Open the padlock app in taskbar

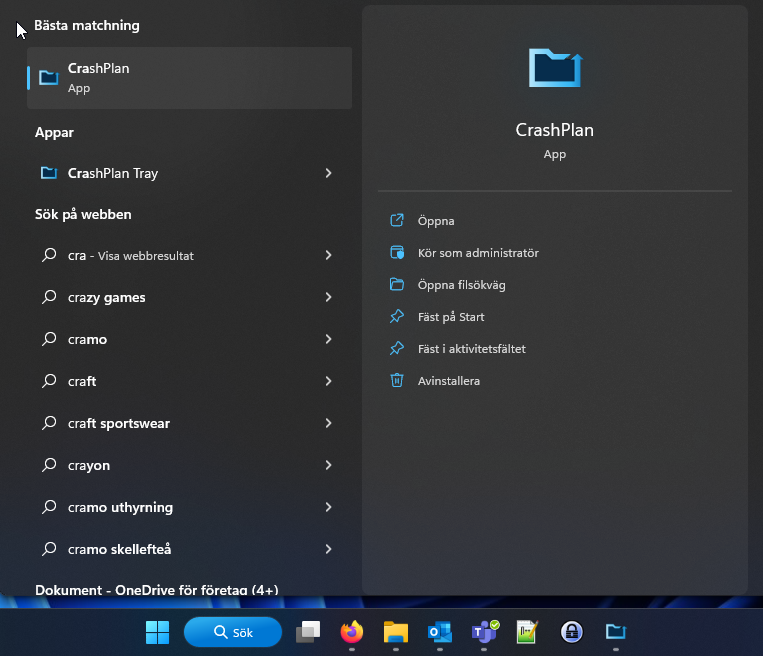[x=572, y=632]
